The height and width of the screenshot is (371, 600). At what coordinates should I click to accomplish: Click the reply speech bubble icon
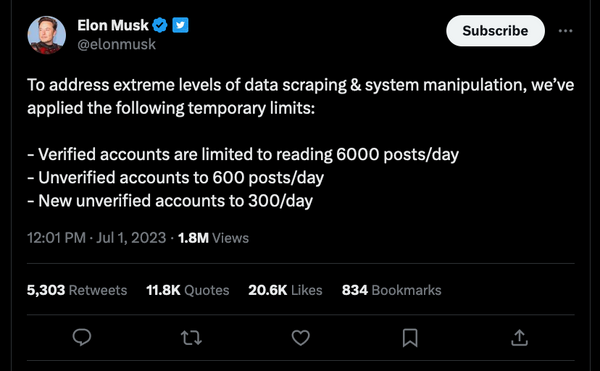click(82, 337)
